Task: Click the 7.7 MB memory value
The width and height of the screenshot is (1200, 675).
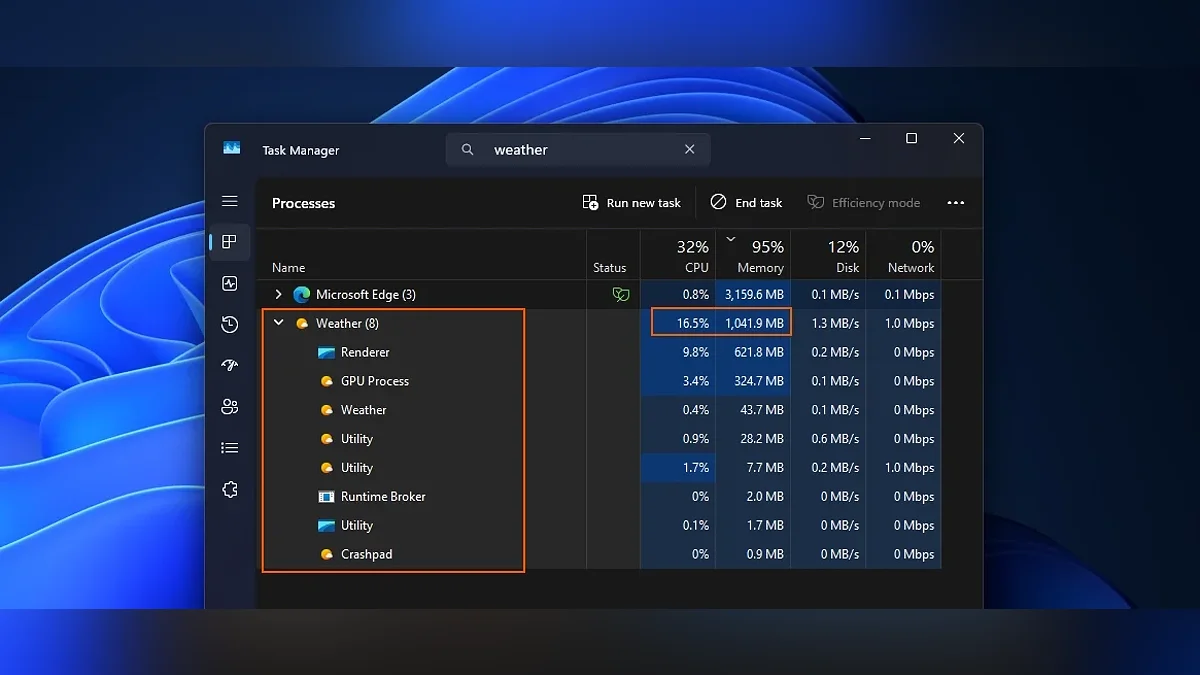Action: (x=766, y=467)
